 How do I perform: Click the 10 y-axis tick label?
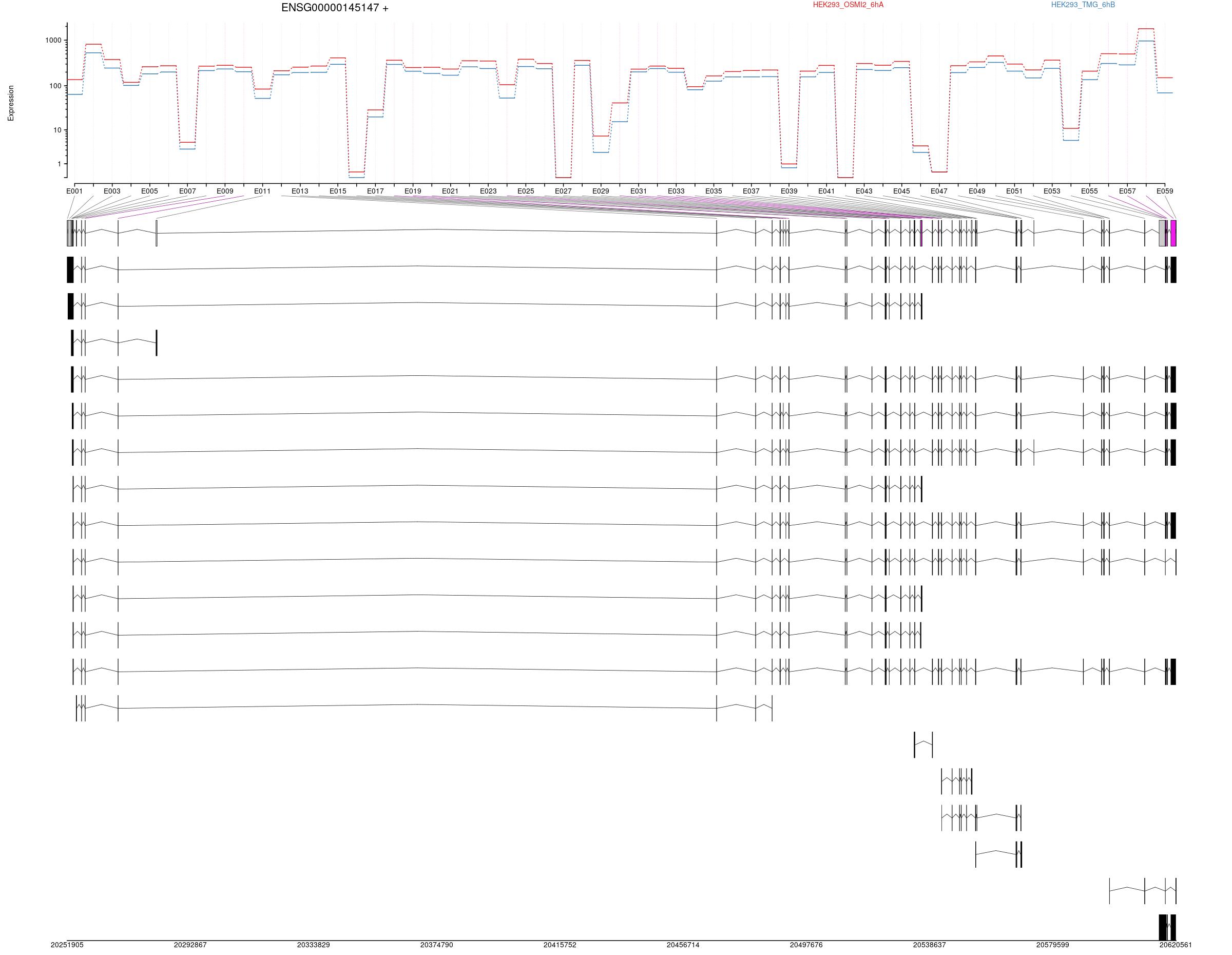click(x=57, y=130)
